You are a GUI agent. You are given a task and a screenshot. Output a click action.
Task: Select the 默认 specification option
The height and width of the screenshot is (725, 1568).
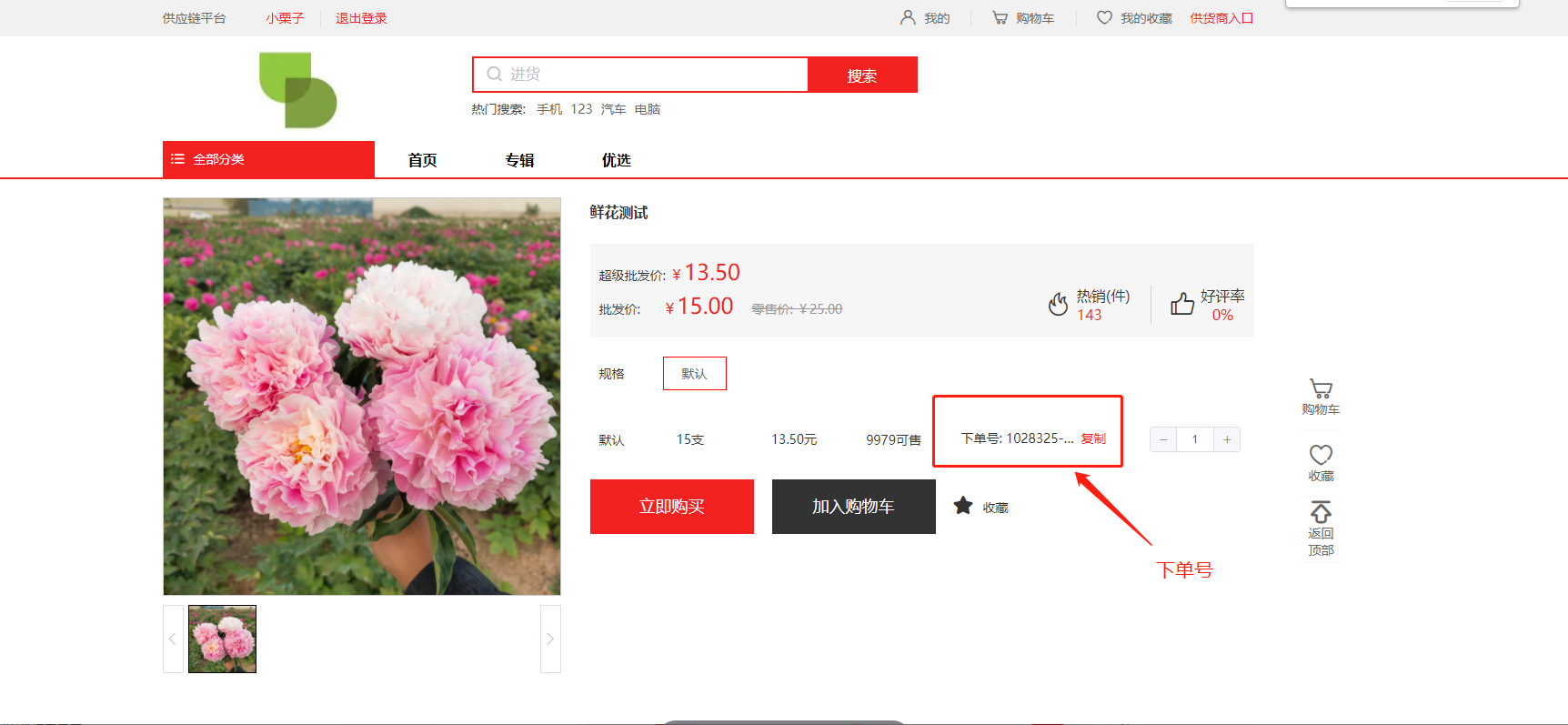pos(694,374)
